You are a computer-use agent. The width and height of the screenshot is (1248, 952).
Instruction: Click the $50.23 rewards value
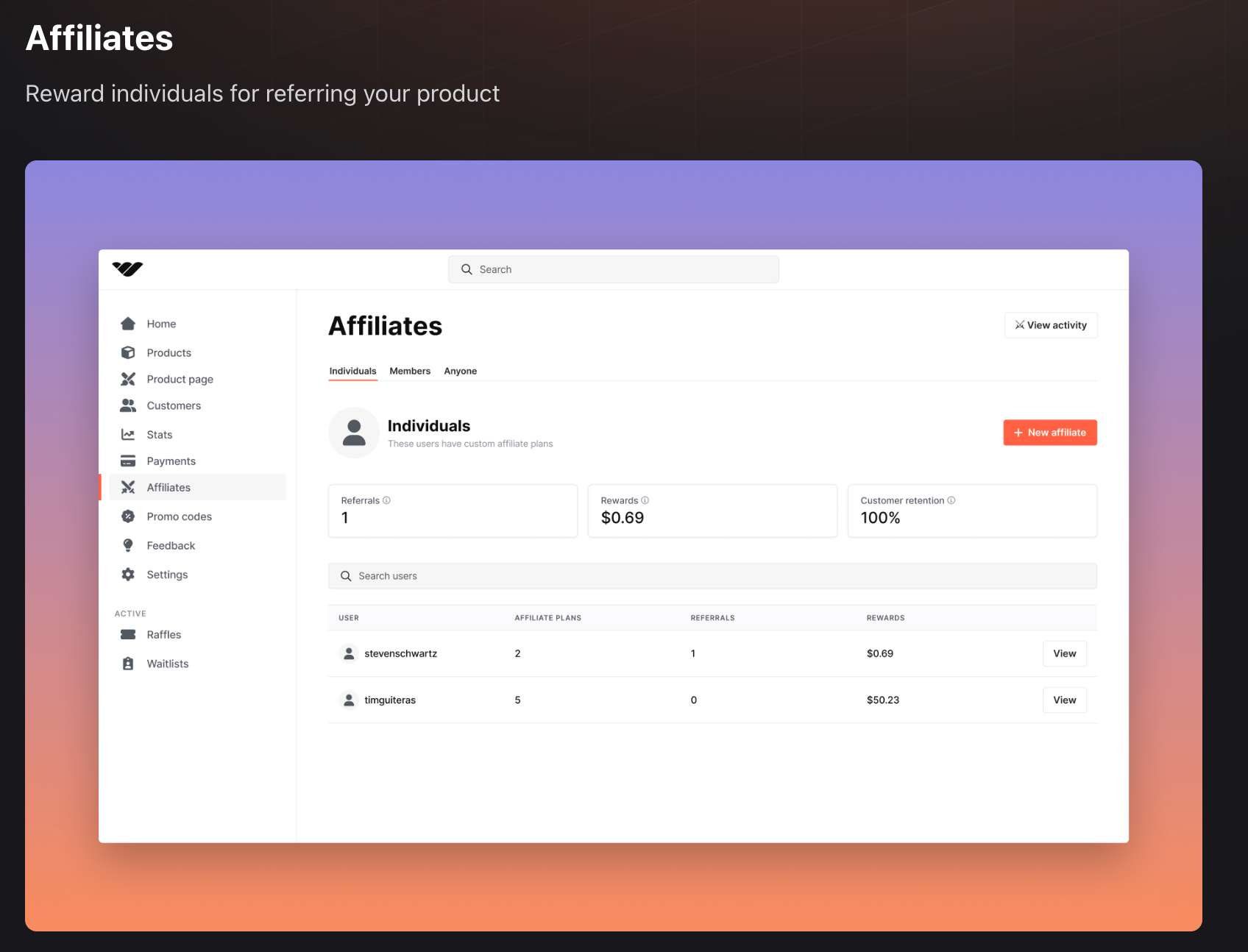click(x=883, y=700)
